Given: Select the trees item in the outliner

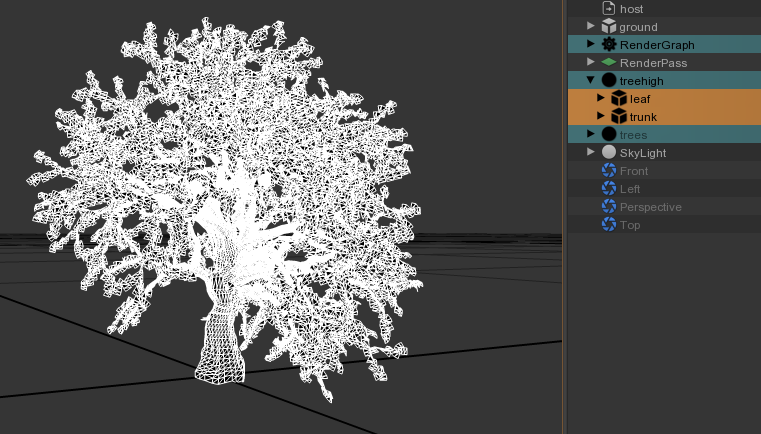Looking at the screenshot, I should pos(633,135).
